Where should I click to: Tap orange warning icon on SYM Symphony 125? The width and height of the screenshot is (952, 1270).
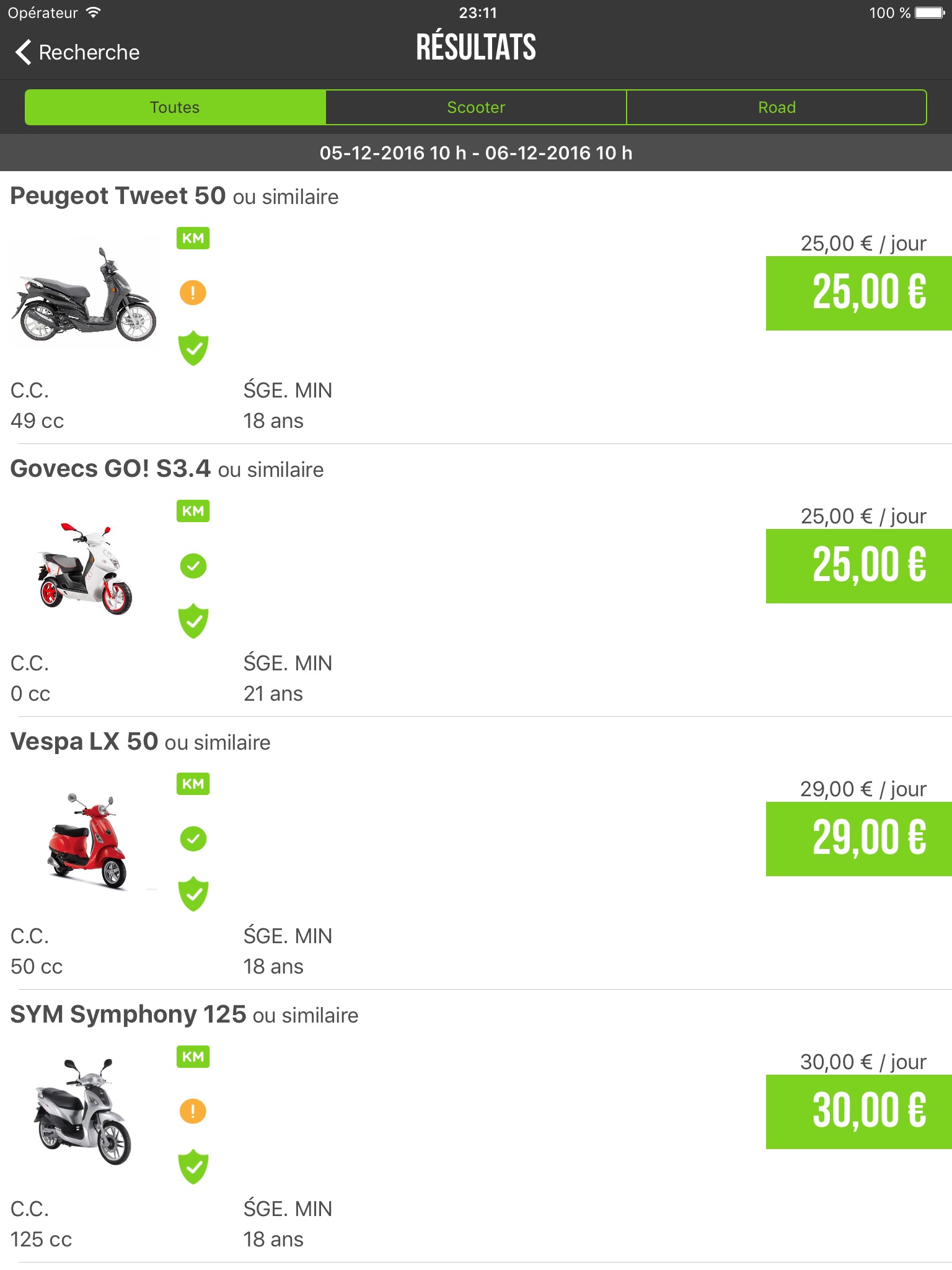coord(193,1111)
